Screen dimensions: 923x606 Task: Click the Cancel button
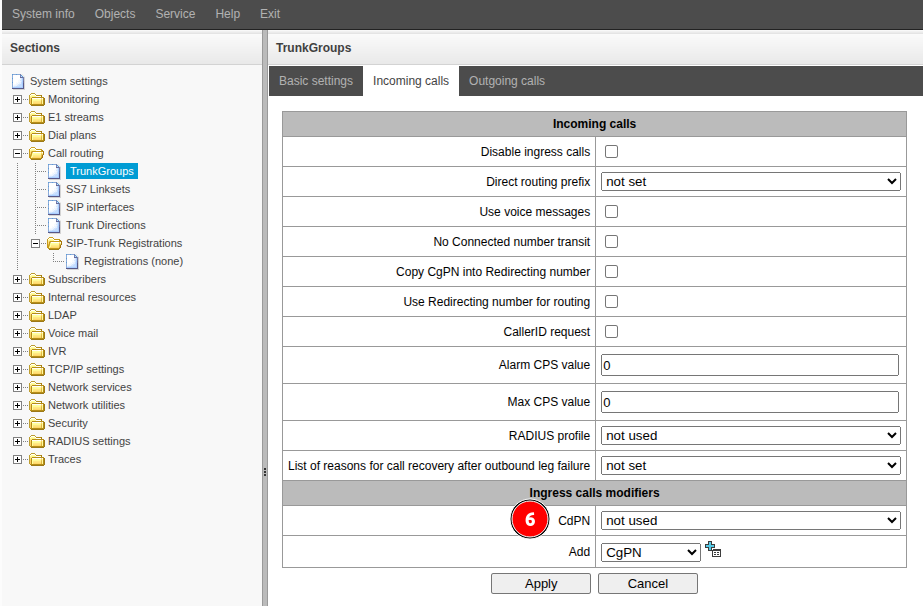[x=647, y=584]
